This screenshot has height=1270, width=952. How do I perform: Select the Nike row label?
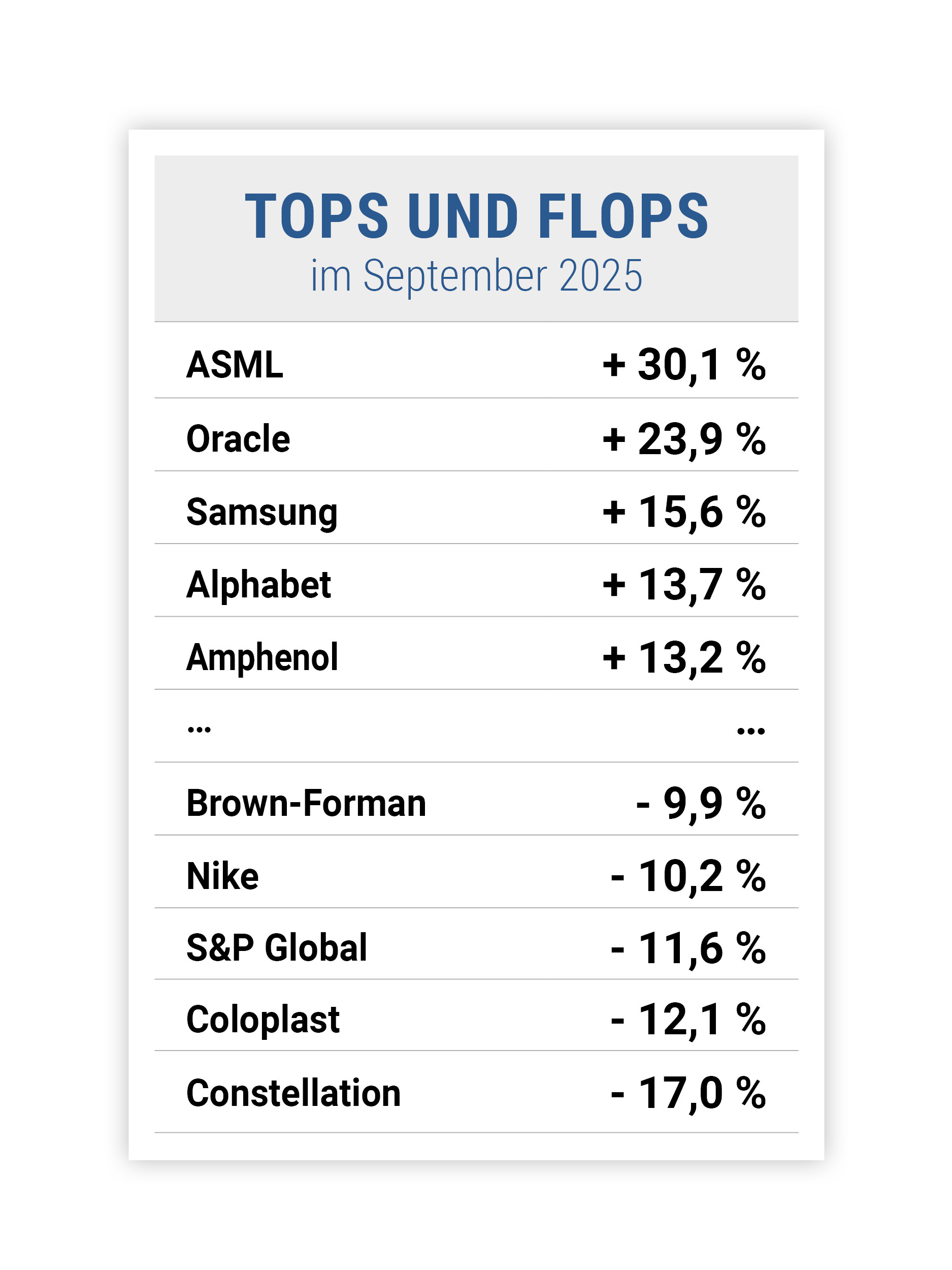pyautogui.click(x=223, y=877)
